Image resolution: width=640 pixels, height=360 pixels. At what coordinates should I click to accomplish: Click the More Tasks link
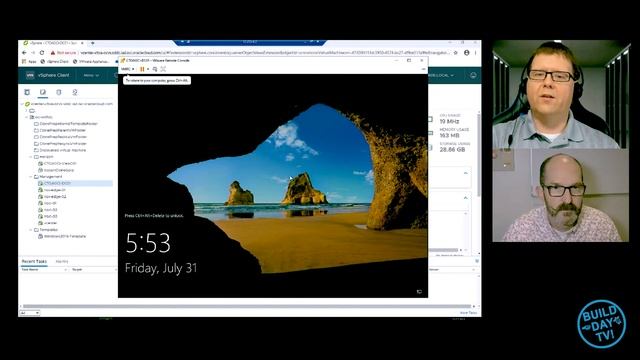pyautogui.click(x=468, y=313)
